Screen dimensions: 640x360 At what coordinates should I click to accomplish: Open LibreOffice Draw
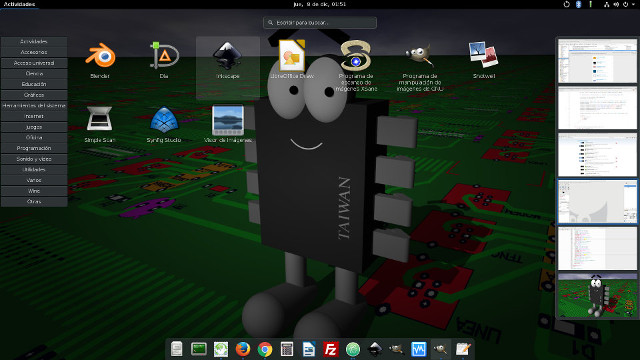292,60
